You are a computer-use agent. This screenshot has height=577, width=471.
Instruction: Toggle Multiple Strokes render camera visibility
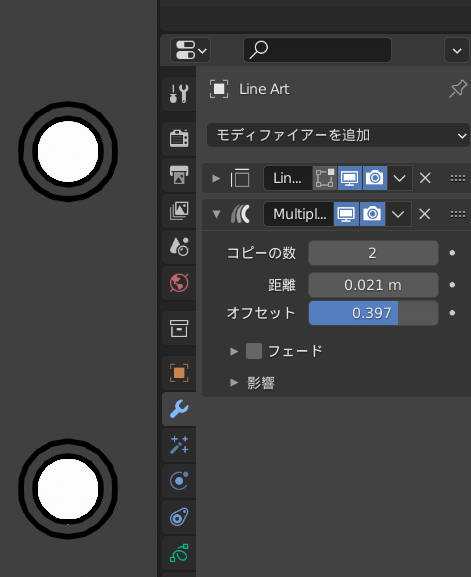click(372, 214)
